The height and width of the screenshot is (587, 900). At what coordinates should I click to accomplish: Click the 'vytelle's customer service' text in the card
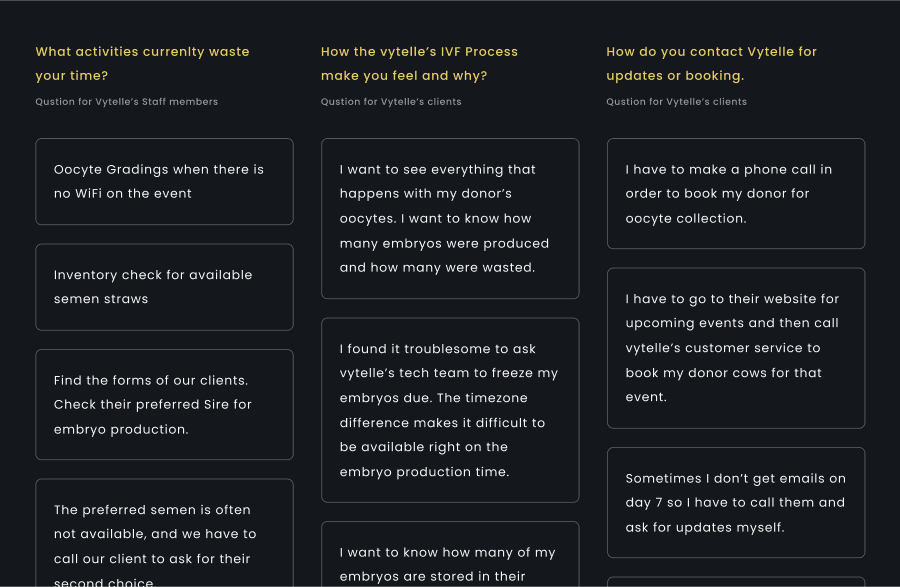(722, 348)
